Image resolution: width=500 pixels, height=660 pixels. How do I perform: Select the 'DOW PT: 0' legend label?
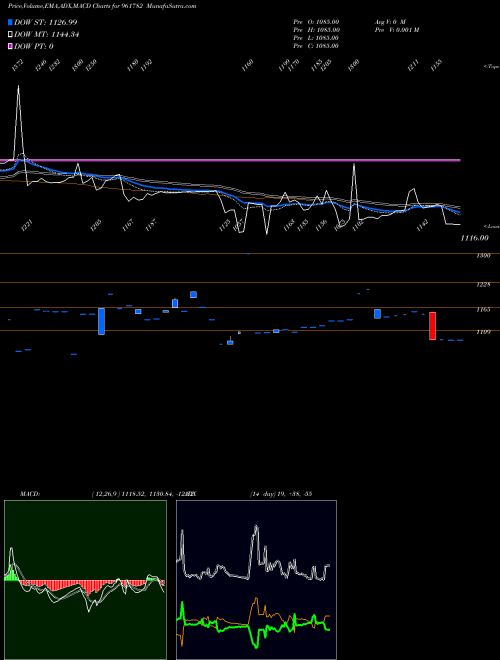(34, 46)
